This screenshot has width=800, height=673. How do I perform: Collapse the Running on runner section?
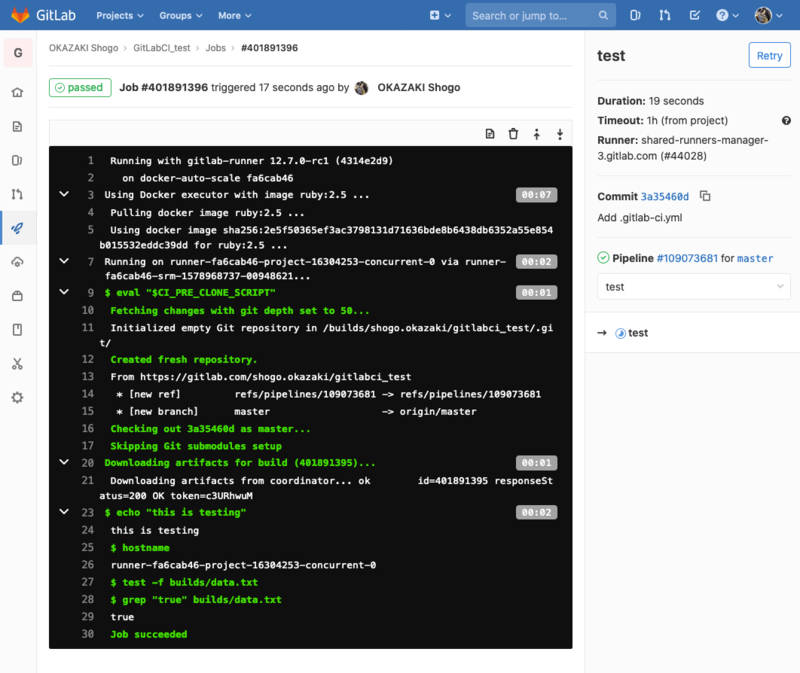(x=64, y=261)
